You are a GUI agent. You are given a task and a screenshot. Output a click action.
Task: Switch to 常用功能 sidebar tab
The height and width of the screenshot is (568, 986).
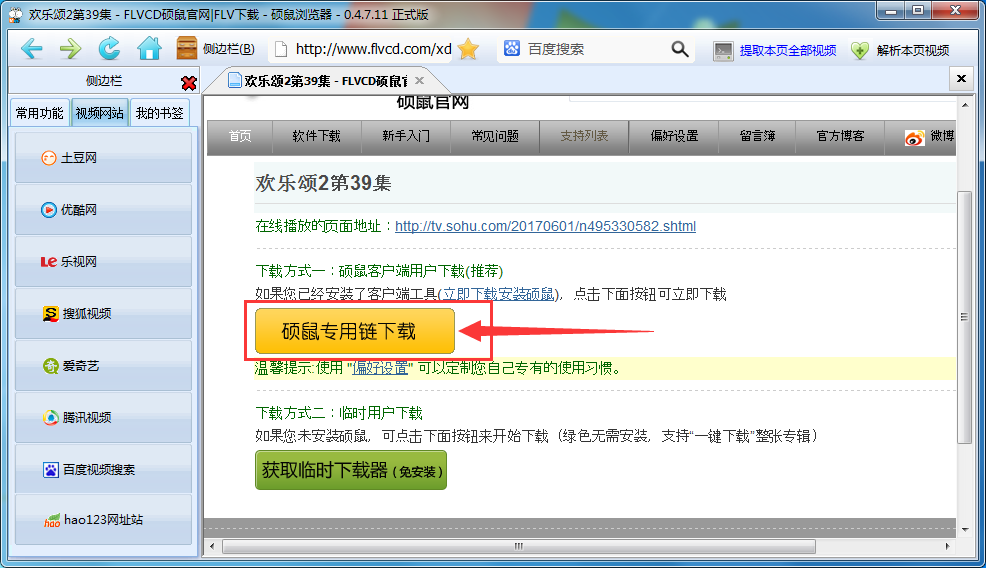click(x=40, y=113)
